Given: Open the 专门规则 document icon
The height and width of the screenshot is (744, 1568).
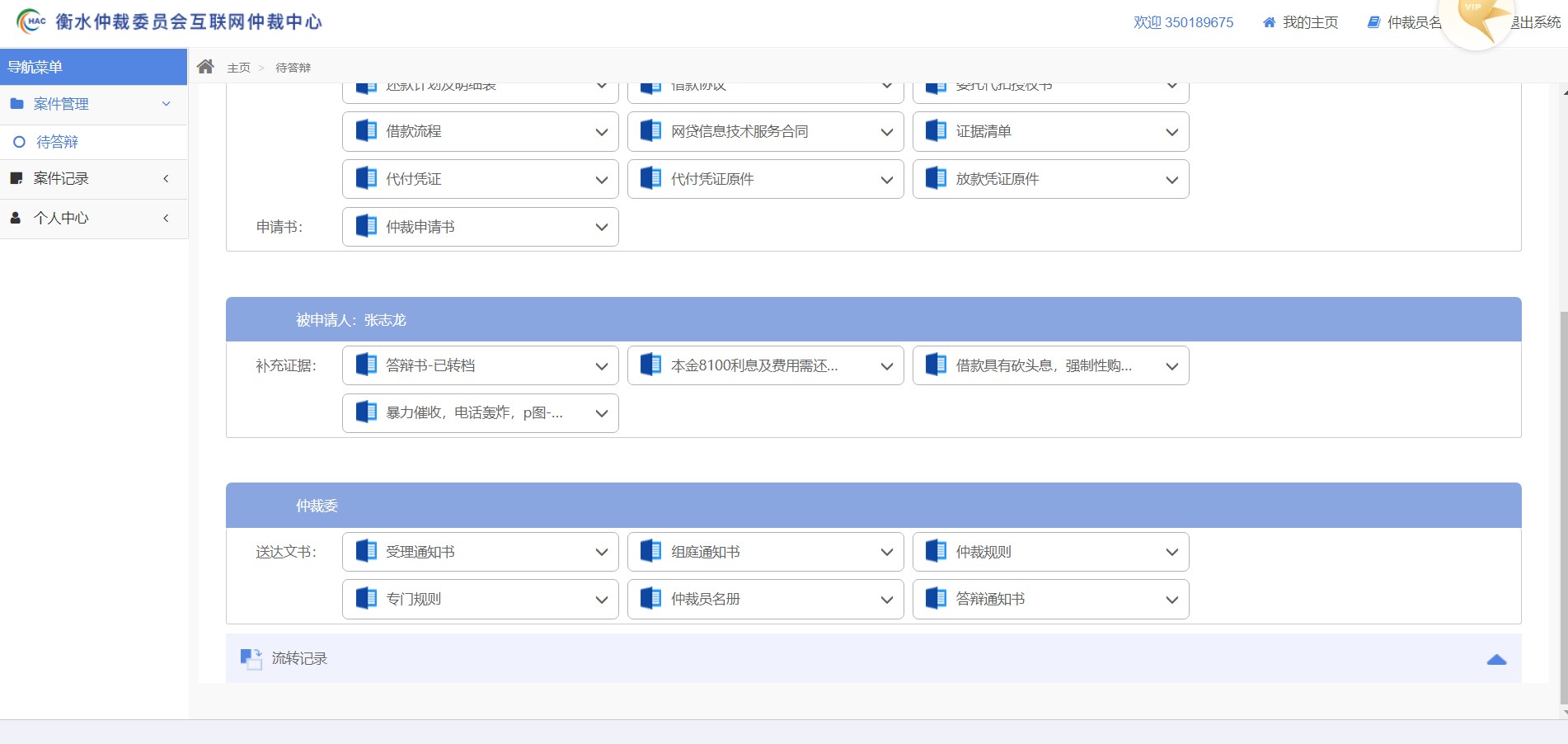Looking at the screenshot, I should pos(366,599).
